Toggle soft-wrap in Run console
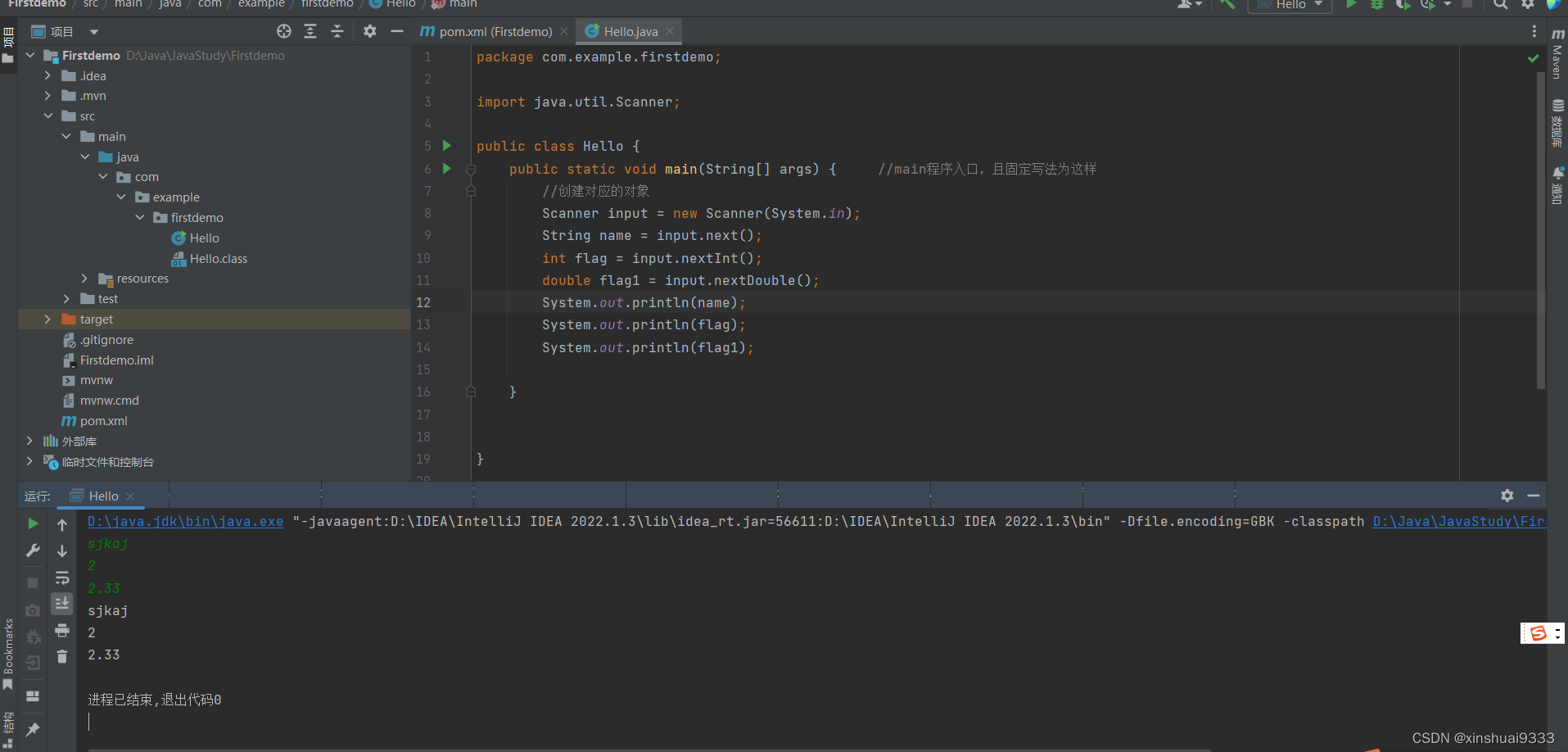 [62, 578]
